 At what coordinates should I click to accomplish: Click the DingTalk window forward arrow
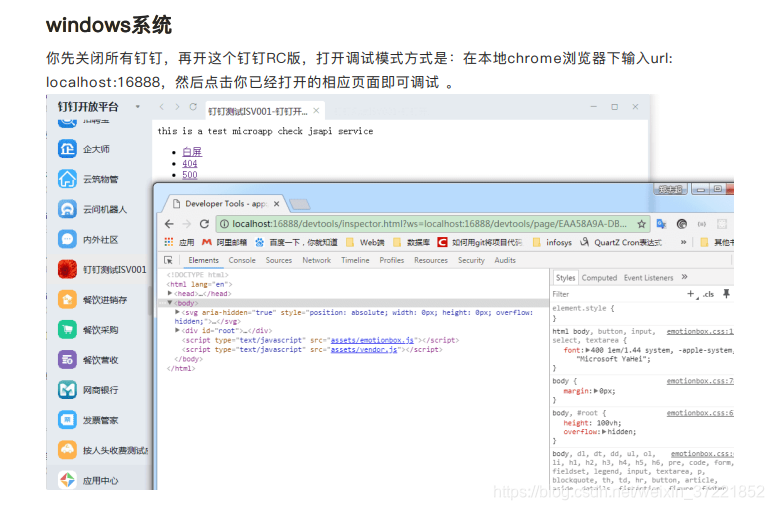pyautogui.click(x=177, y=107)
